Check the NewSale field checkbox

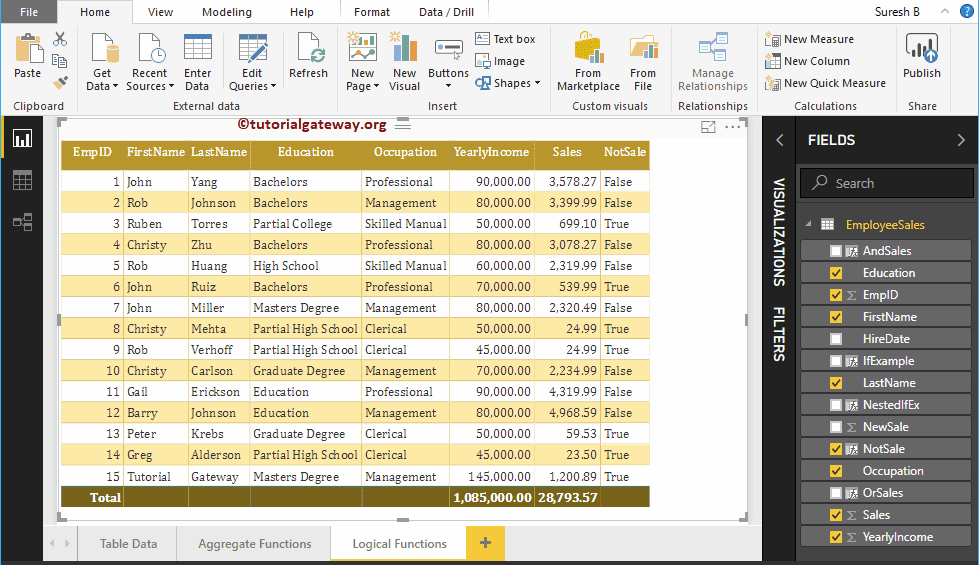pyautogui.click(x=836, y=427)
